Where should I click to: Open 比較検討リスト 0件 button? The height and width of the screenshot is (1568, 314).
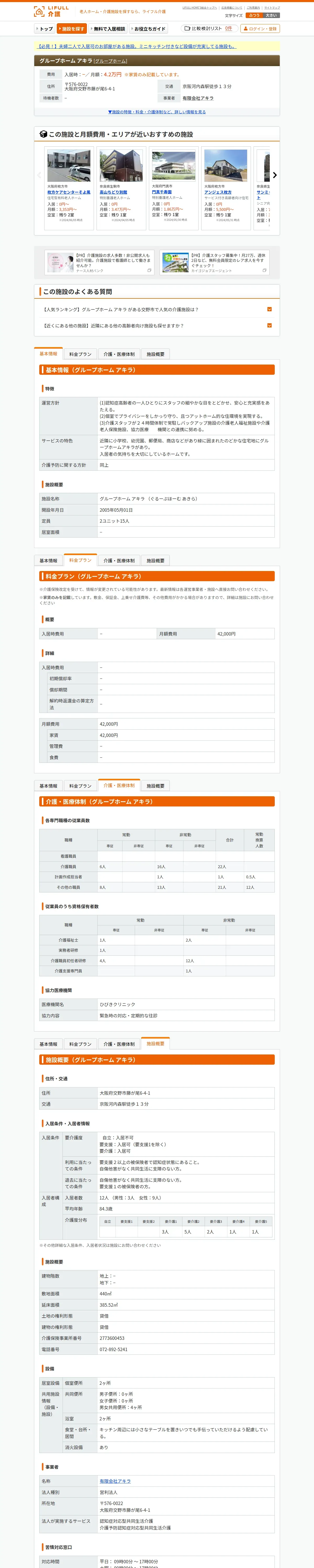pyautogui.click(x=209, y=28)
